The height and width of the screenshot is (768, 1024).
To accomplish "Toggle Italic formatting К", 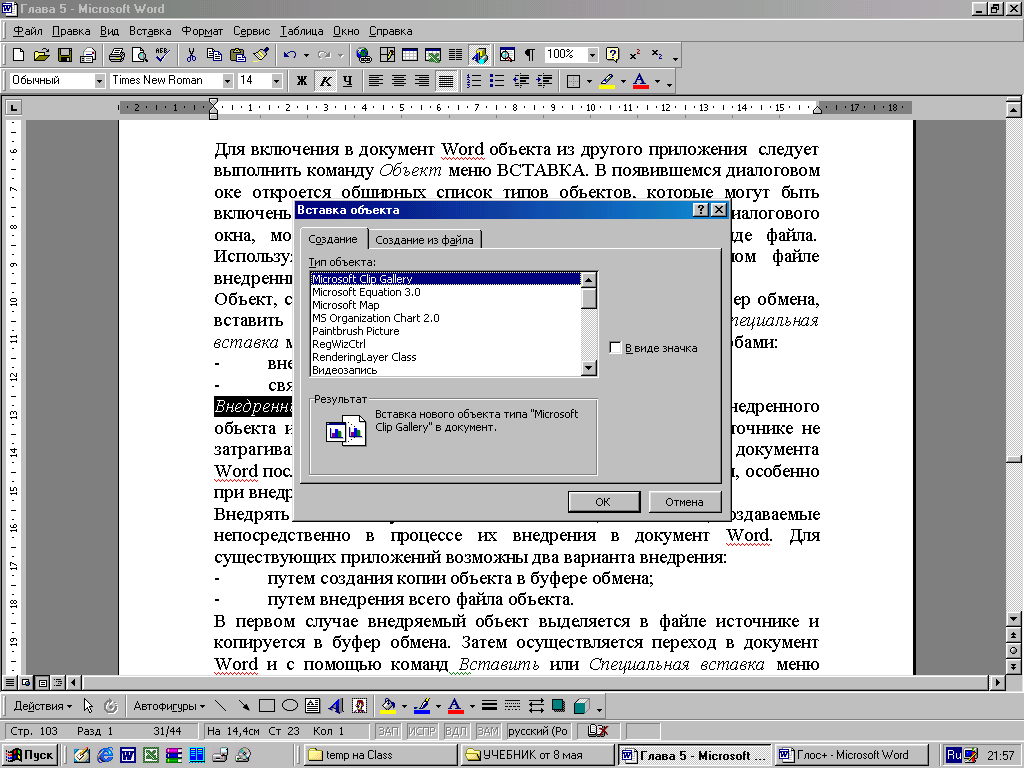I will point(325,80).
